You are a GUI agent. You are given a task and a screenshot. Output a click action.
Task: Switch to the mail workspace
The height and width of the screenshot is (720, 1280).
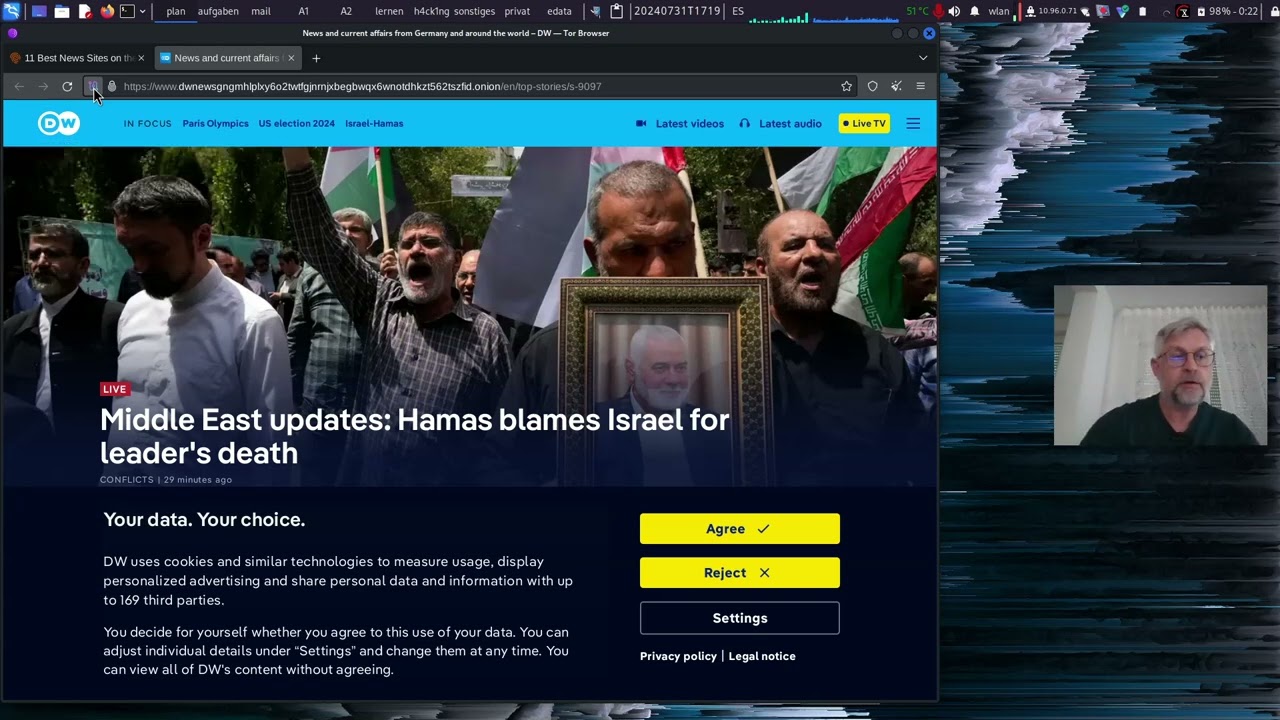coord(261,11)
